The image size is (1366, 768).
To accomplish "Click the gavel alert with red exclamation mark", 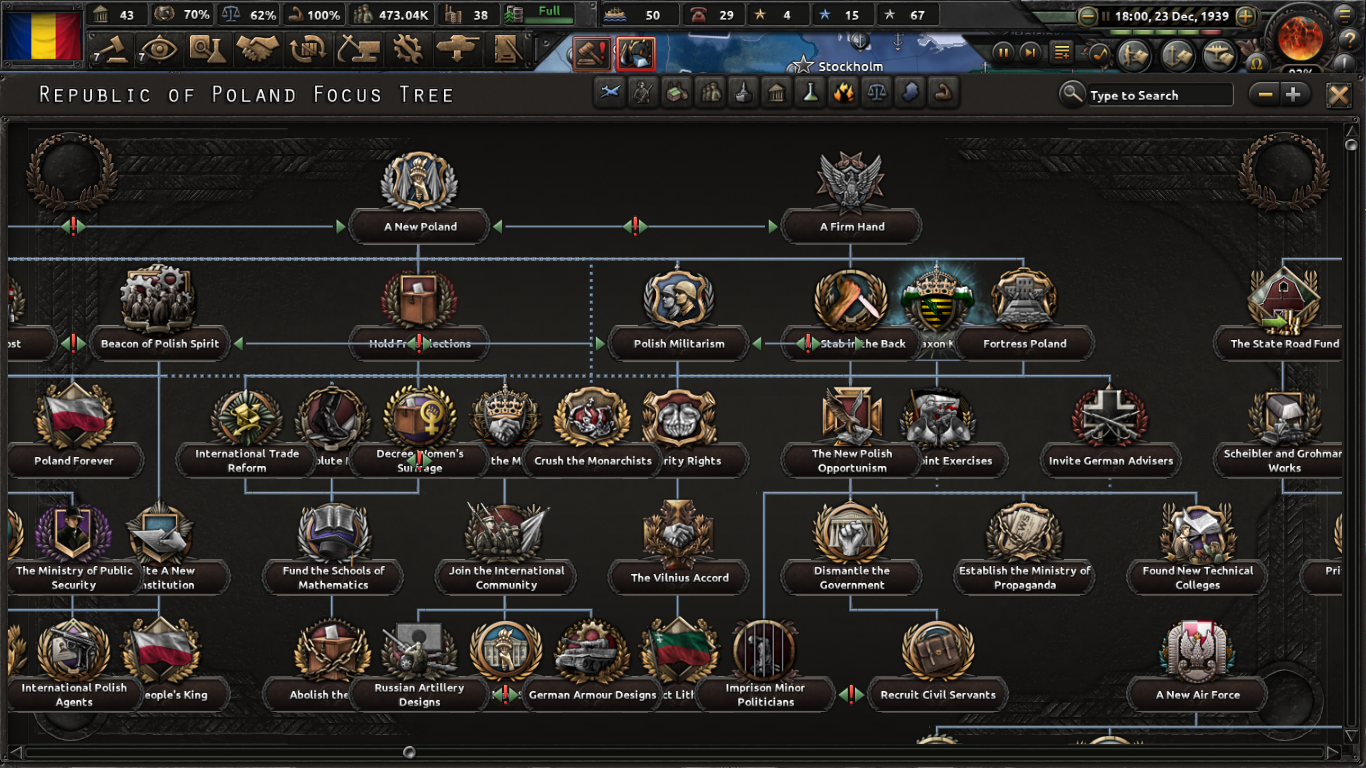I will coord(592,54).
